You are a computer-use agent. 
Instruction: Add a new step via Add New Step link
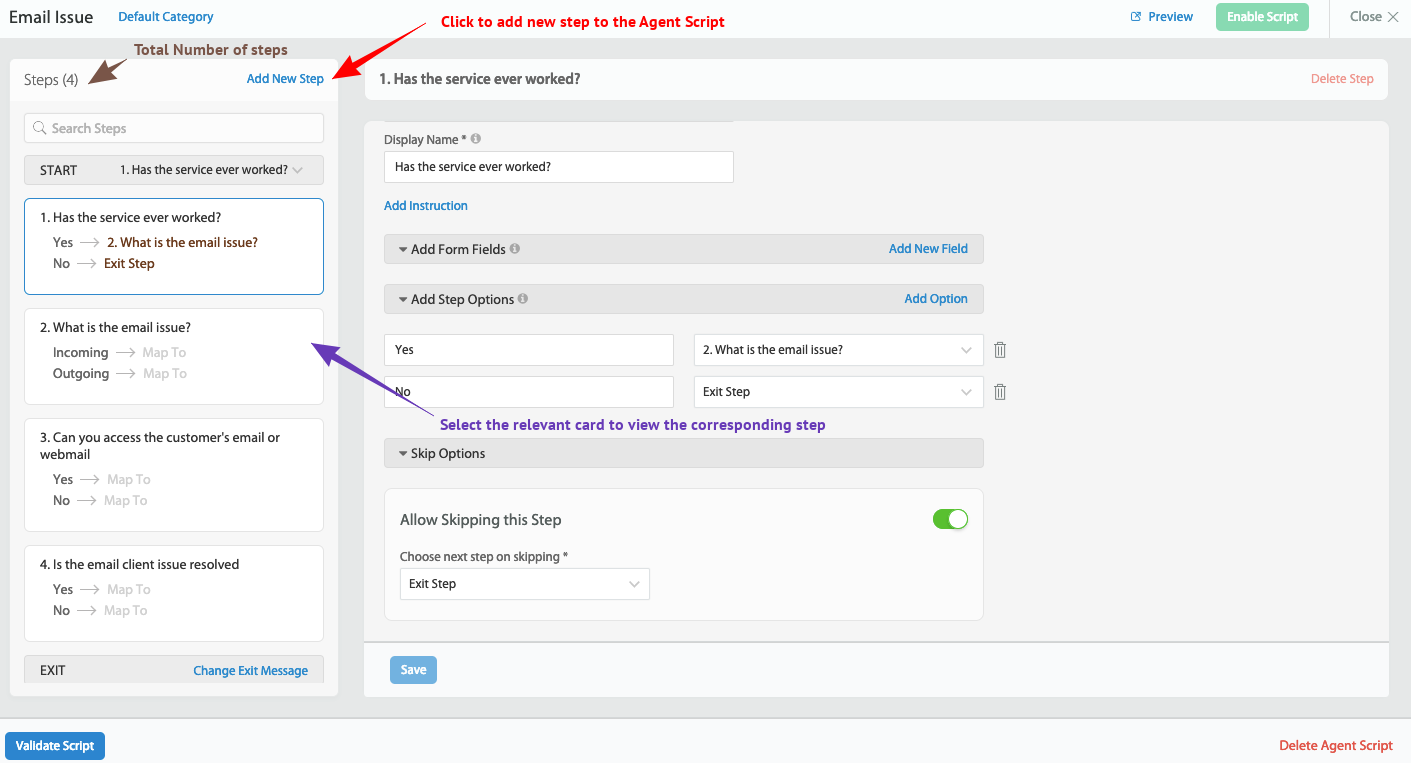point(285,78)
